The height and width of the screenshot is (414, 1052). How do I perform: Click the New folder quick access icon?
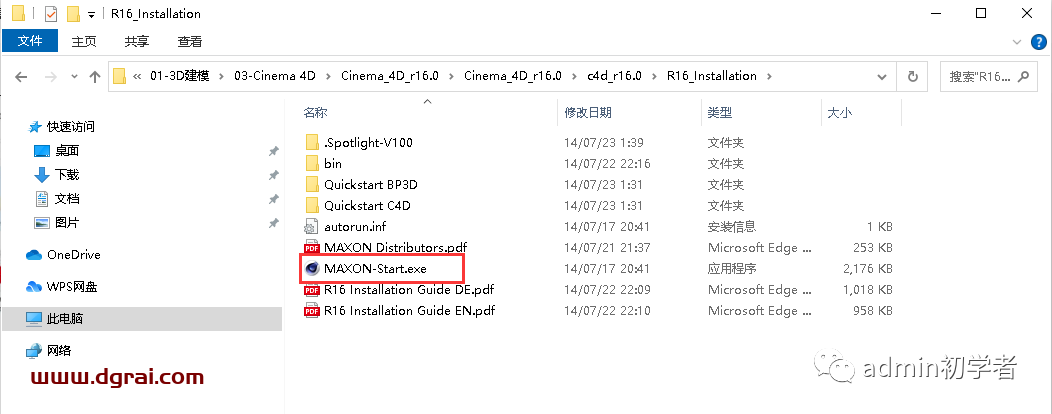click(x=72, y=13)
